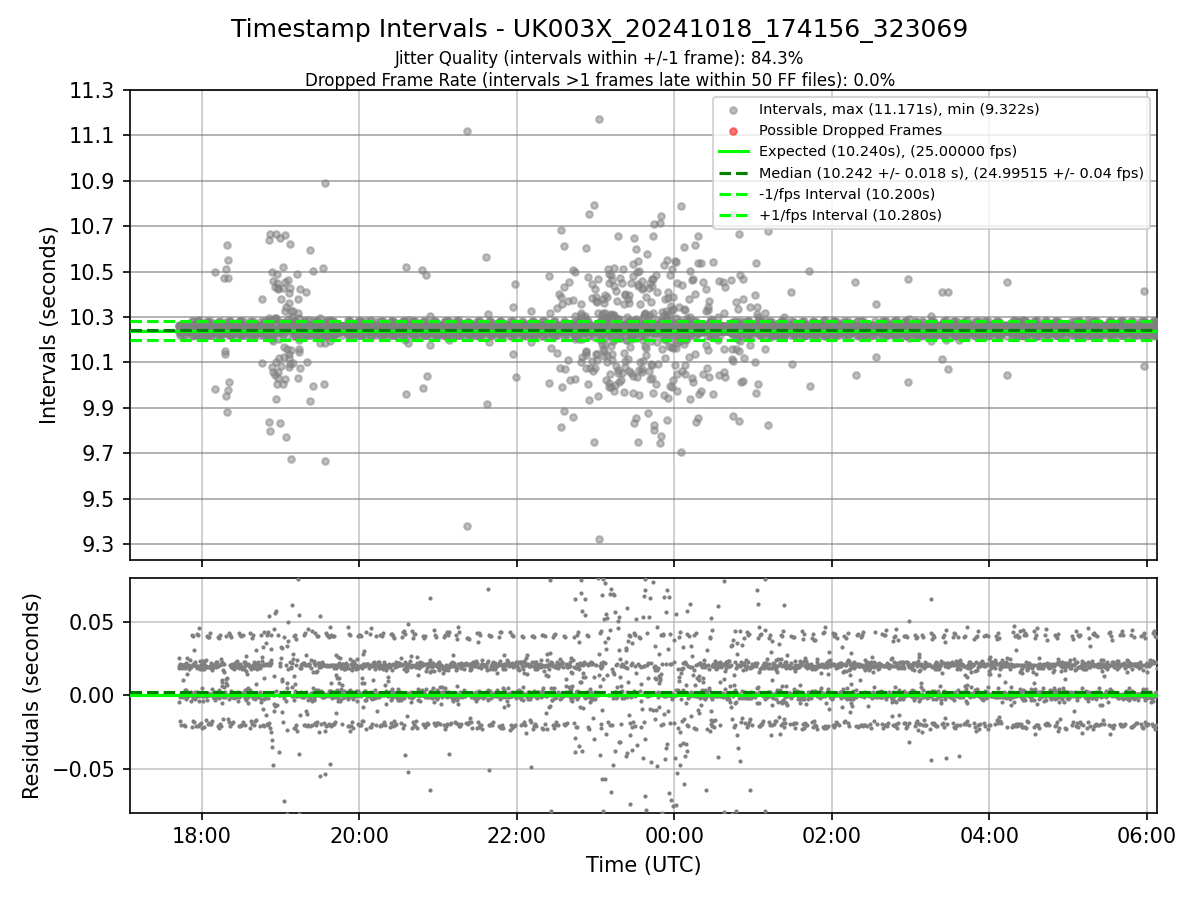Click the gray dot marker beside 'Intervals, max' in the legend
This screenshot has height=900, width=1200.
pyautogui.click(x=733, y=110)
